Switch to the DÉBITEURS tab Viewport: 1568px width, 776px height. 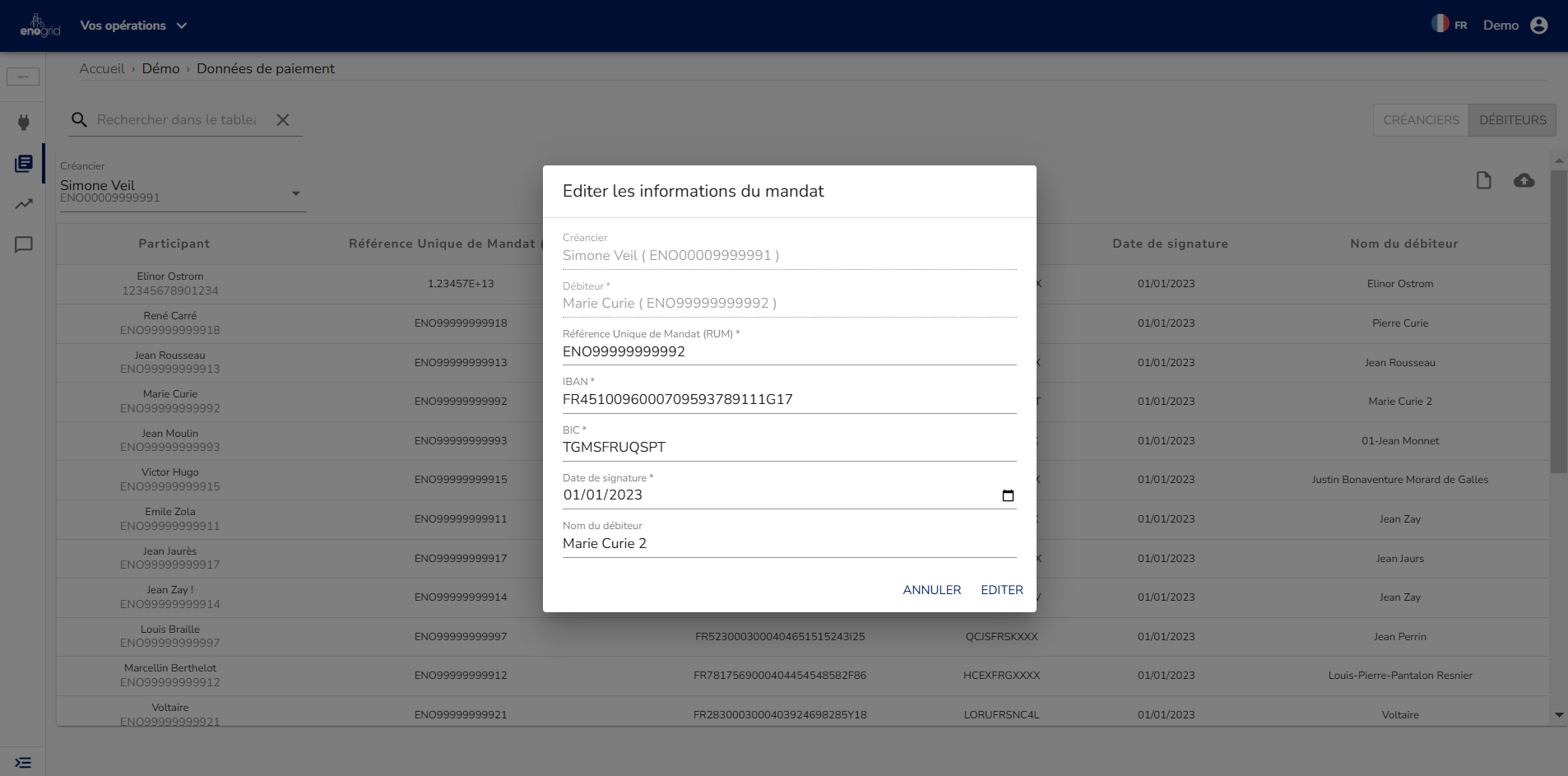(1512, 120)
